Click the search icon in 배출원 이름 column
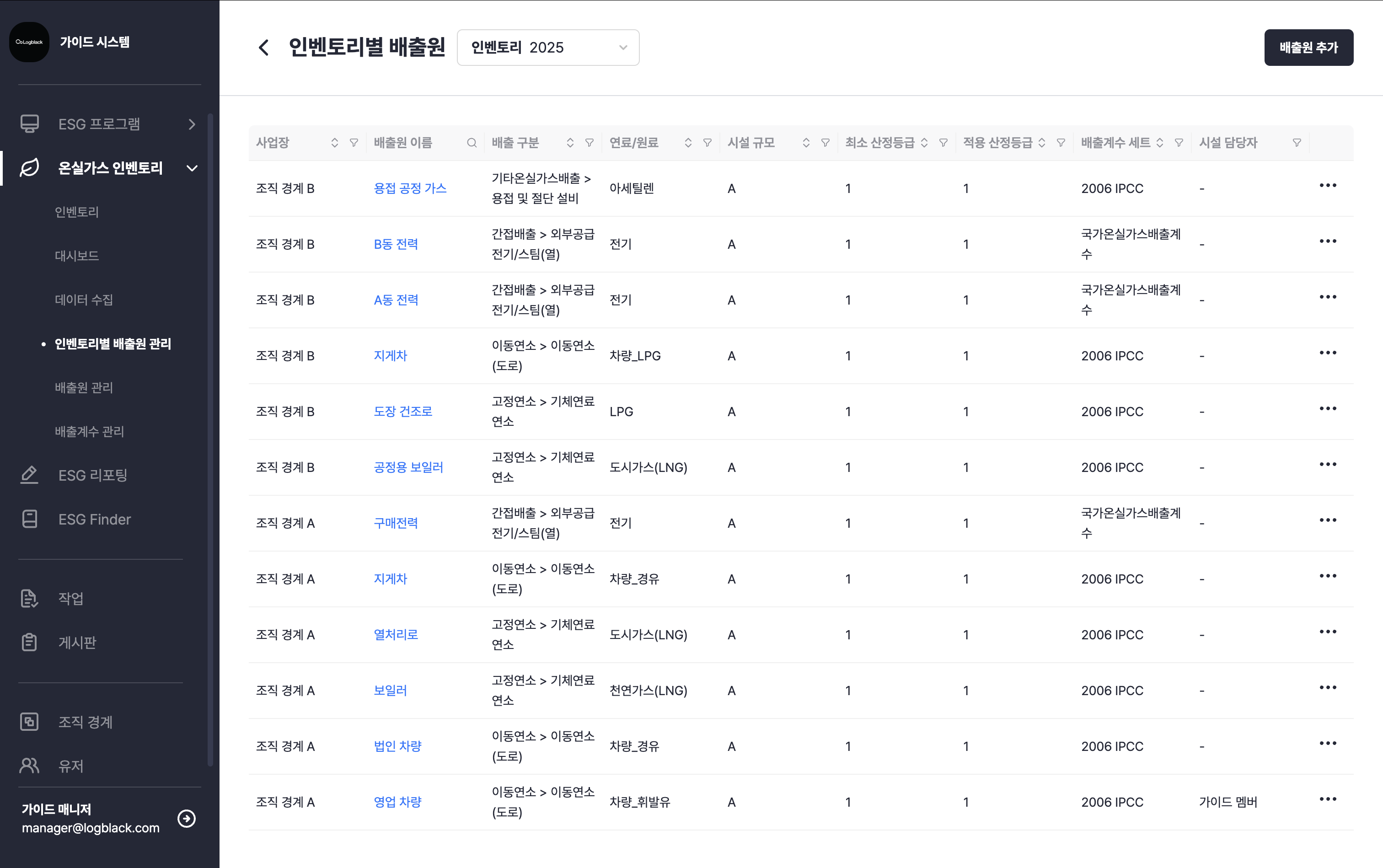1383x868 pixels. [x=472, y=143]
